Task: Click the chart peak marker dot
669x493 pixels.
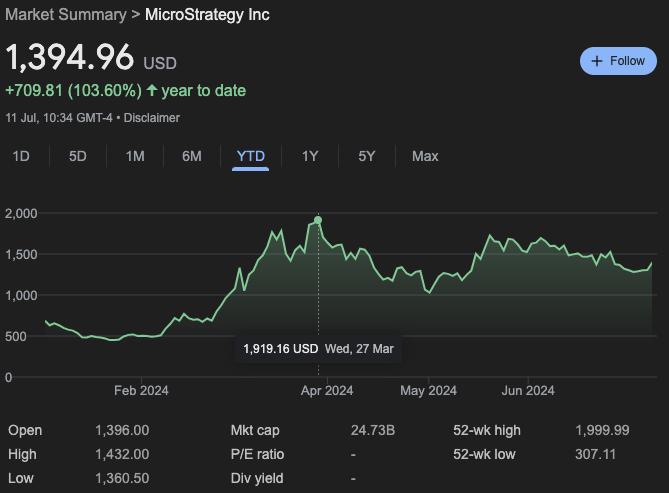Action: point(318,220)
